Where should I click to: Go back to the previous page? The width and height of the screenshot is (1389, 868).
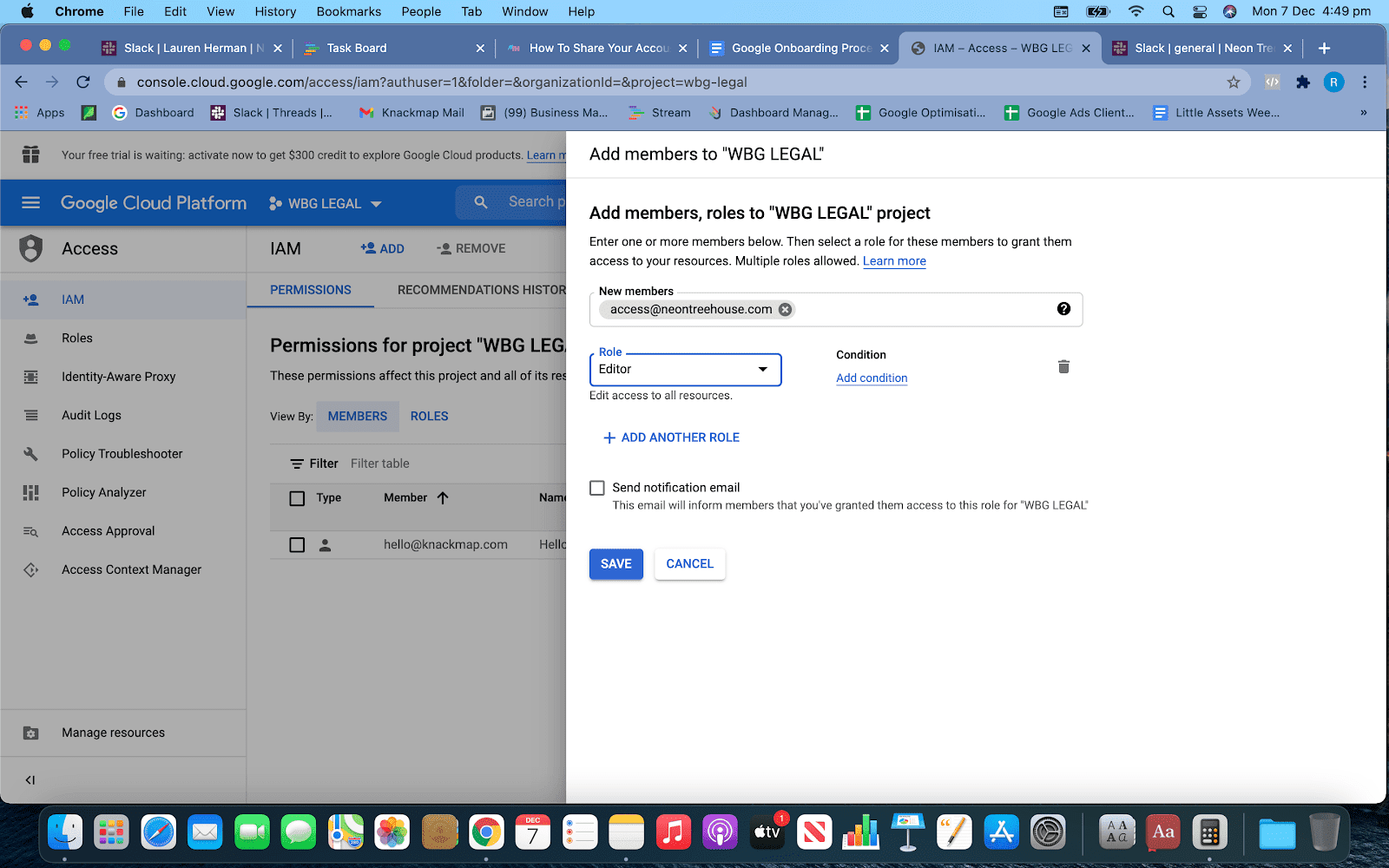click(x=22, y=82)
